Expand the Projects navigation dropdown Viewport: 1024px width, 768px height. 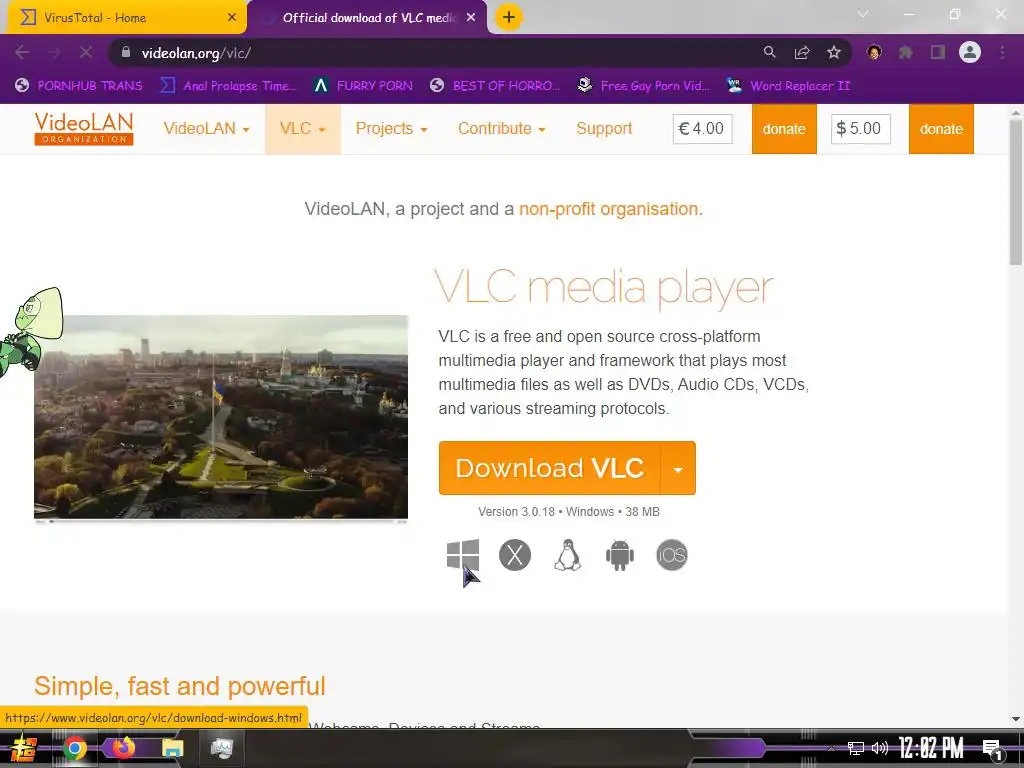(x=391, y=129)
